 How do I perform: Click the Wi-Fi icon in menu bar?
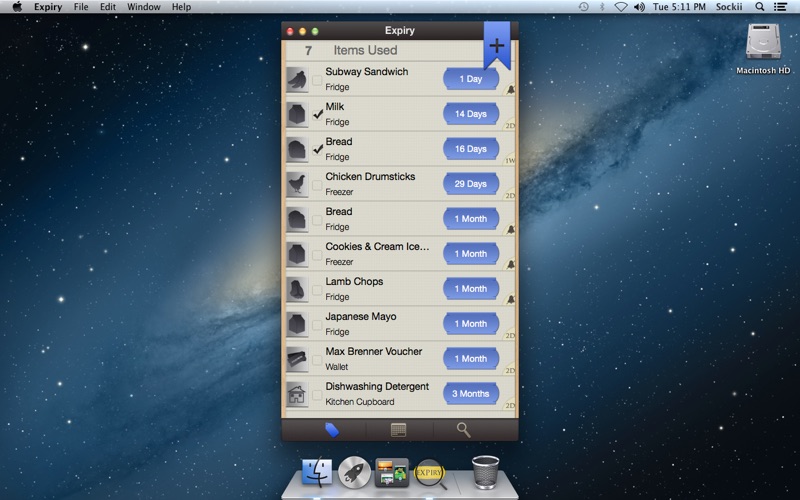pyautogui.click(x=620, y=7)
